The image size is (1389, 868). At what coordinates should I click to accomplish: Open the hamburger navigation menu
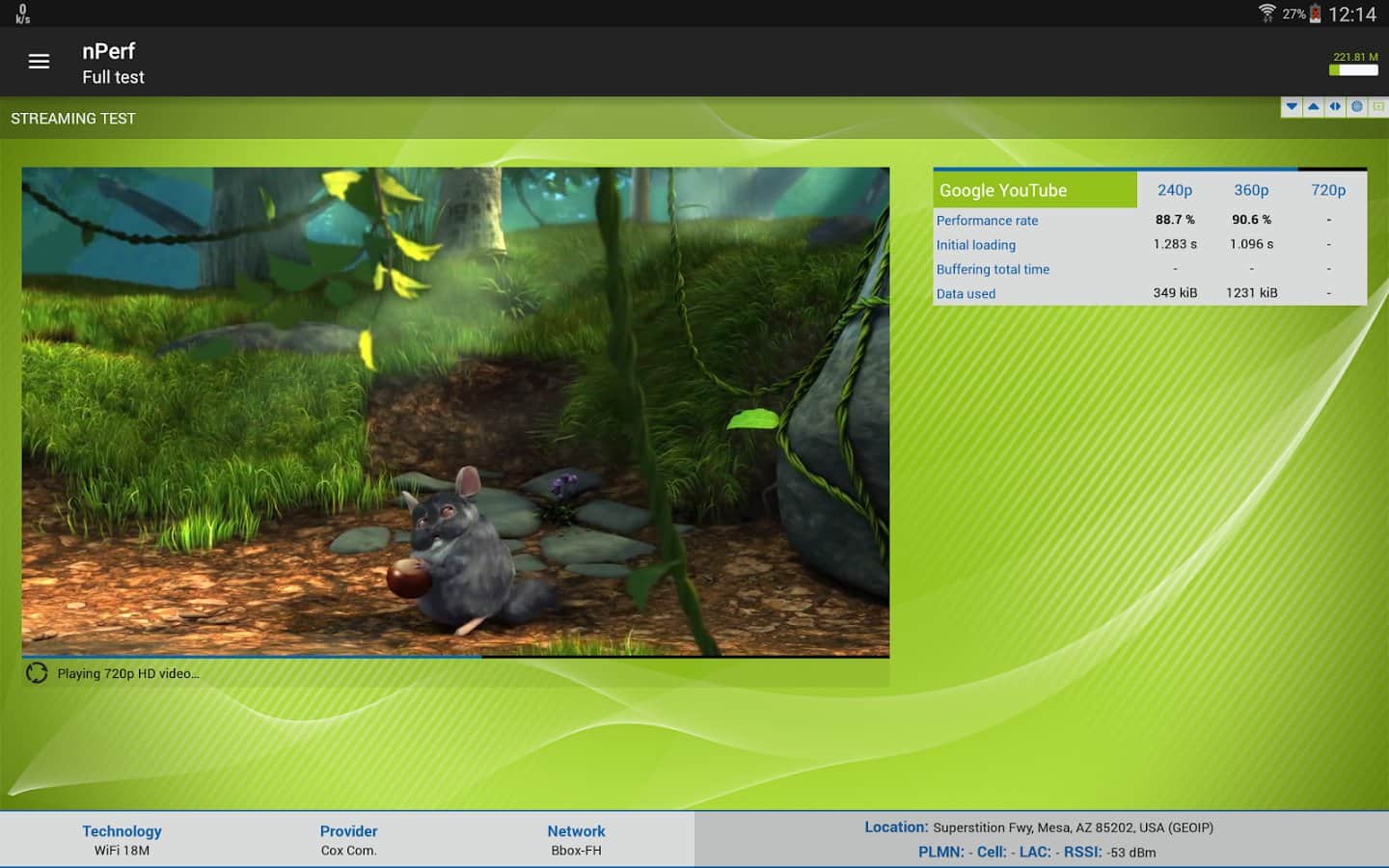39,62
